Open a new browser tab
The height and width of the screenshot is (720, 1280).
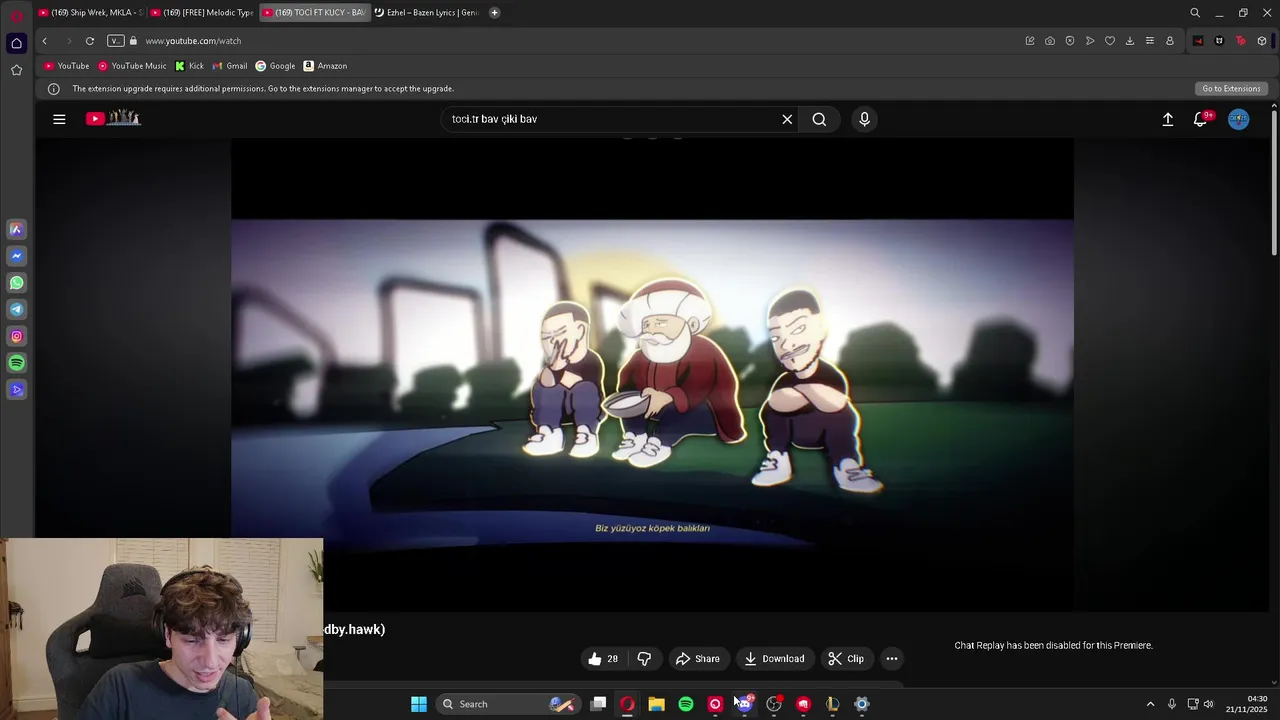point(494,13)
